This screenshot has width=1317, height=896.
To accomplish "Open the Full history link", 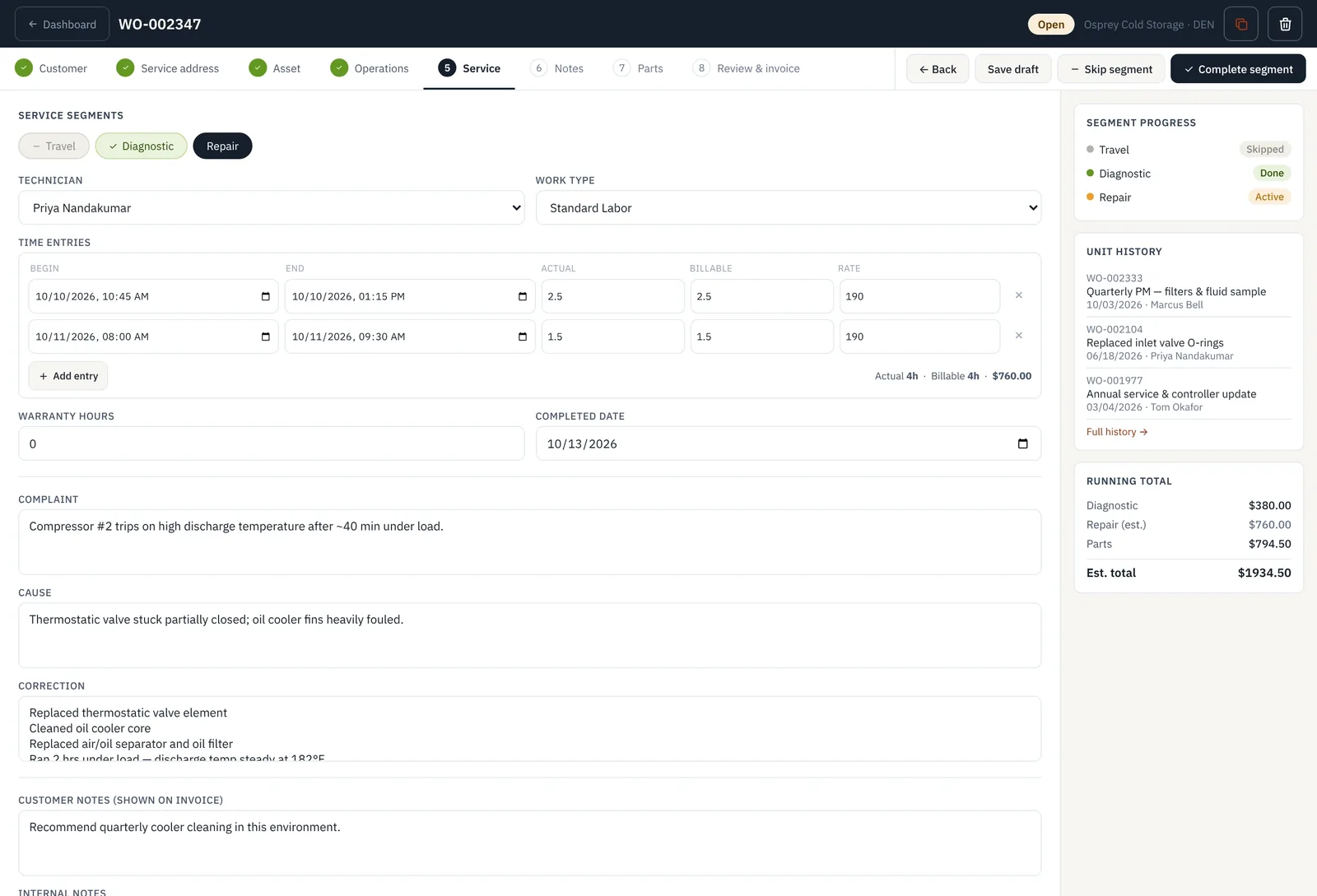I will [1116, 432].
